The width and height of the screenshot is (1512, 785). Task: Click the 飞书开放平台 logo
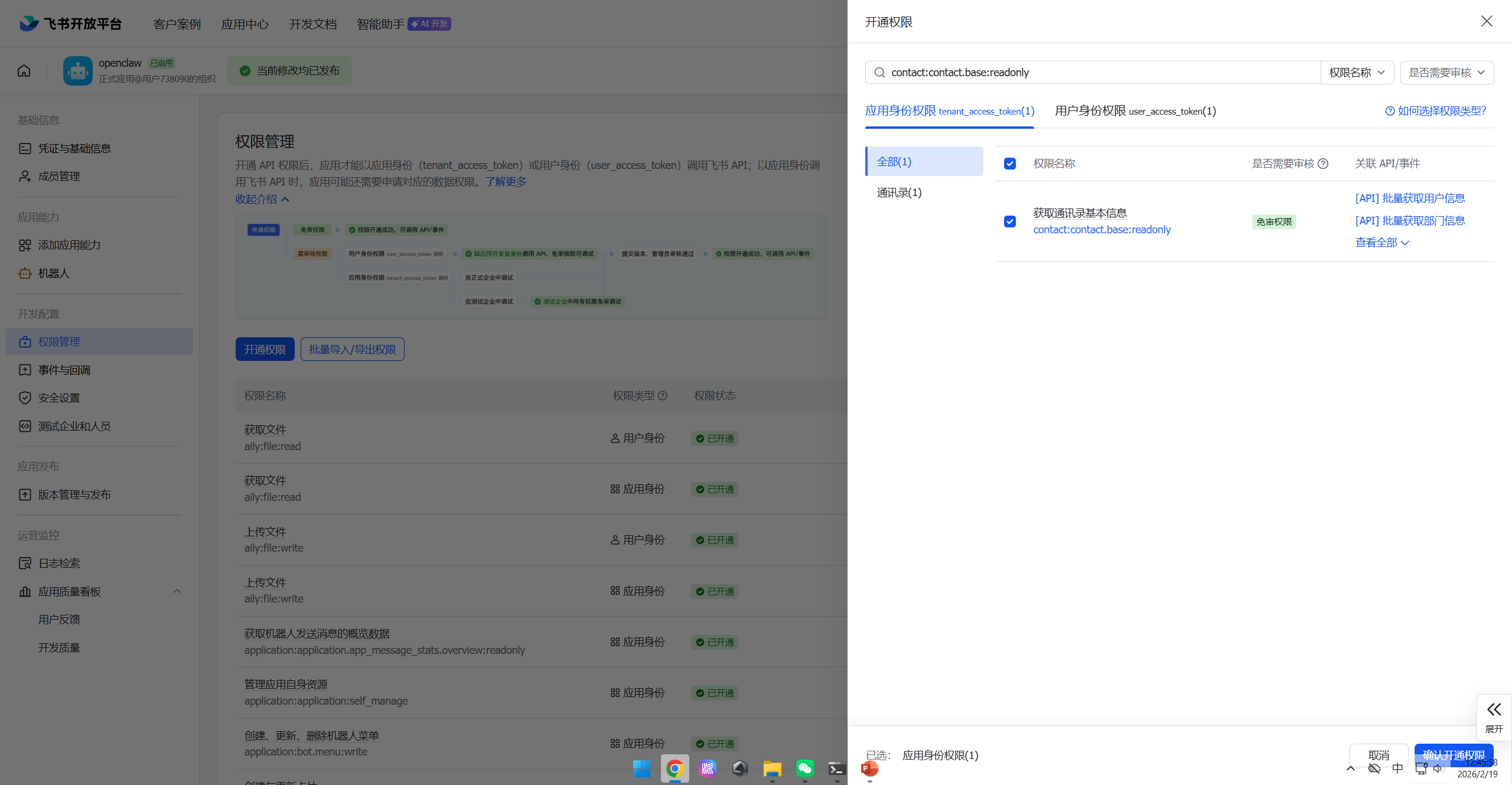(x=71, y=24)
